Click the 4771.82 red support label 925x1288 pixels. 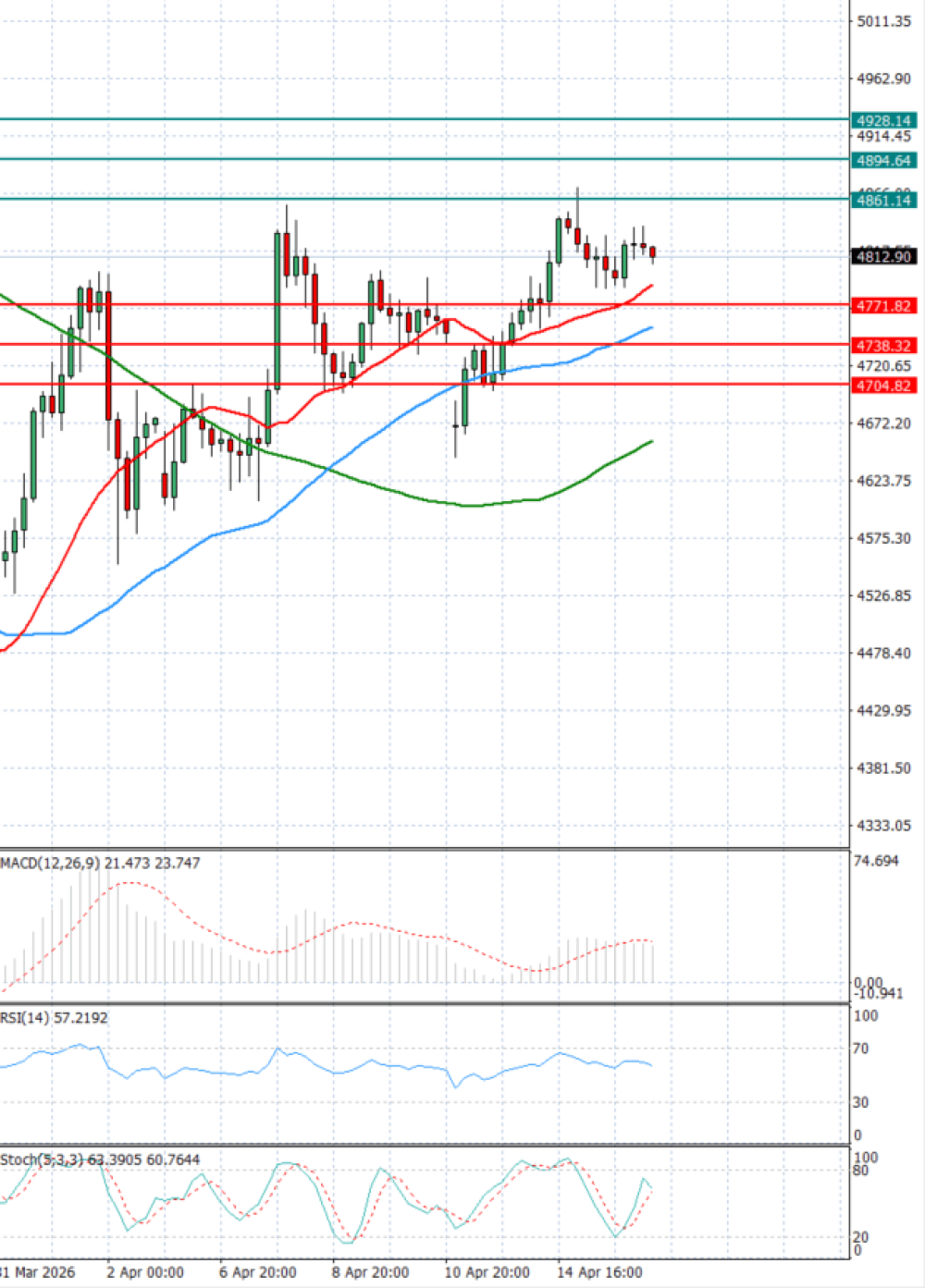[x=883, y=306]
